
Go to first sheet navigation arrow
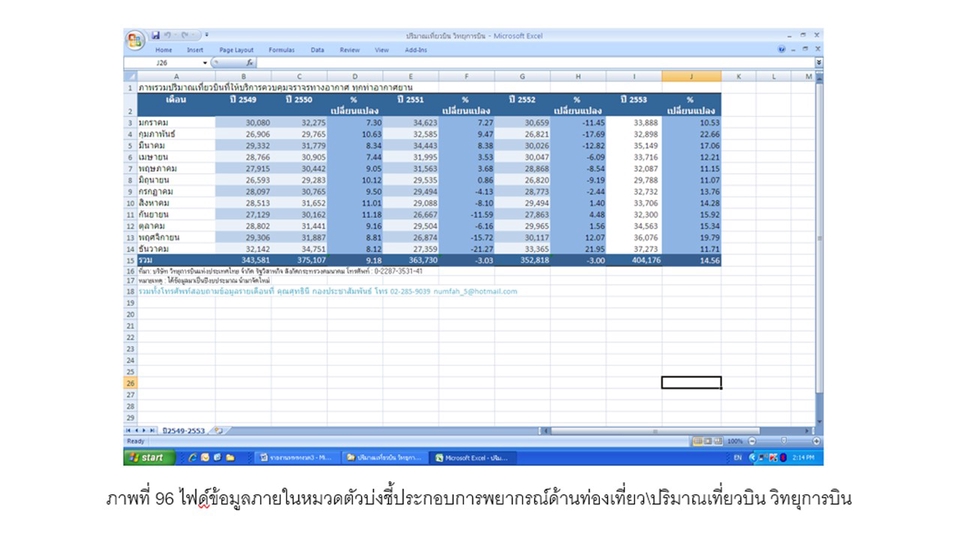129,430
